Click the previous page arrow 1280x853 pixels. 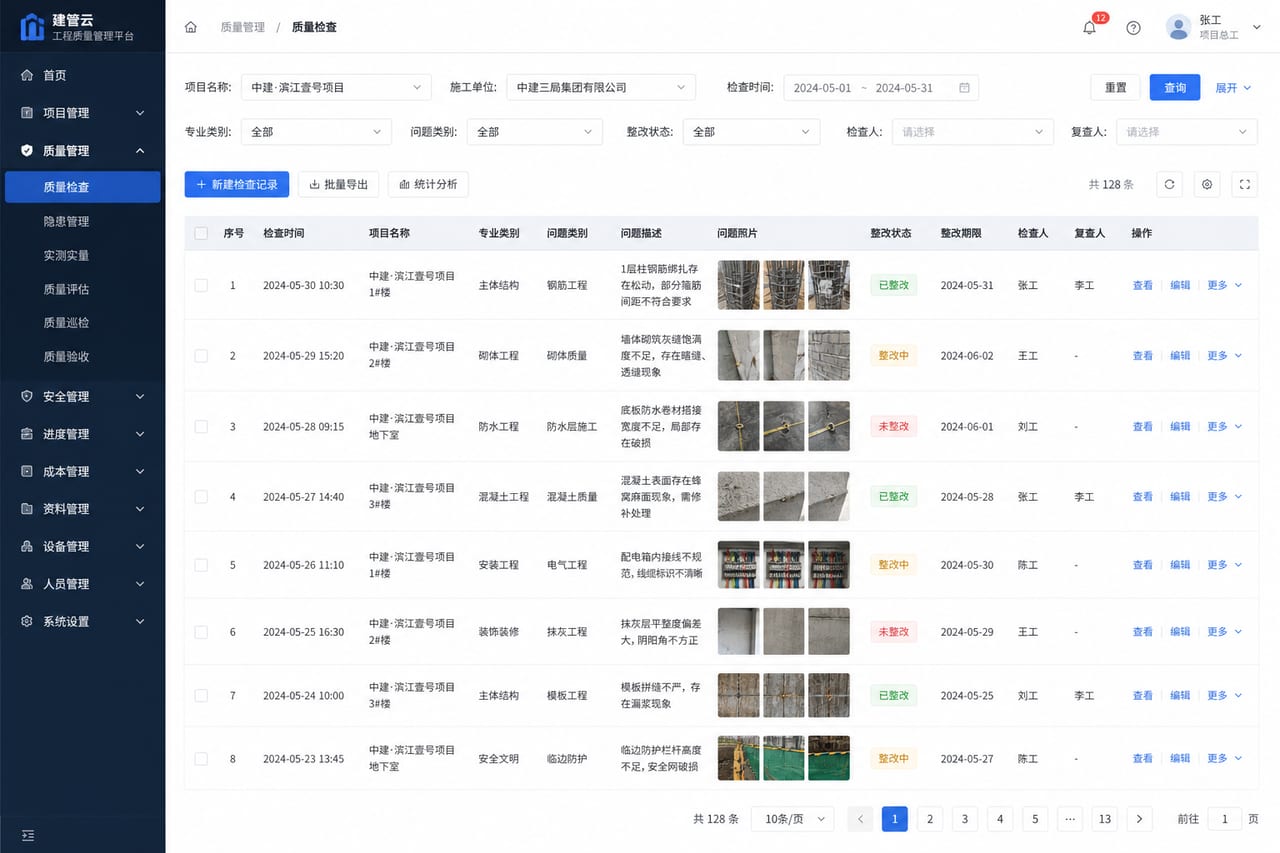point(860,819)
